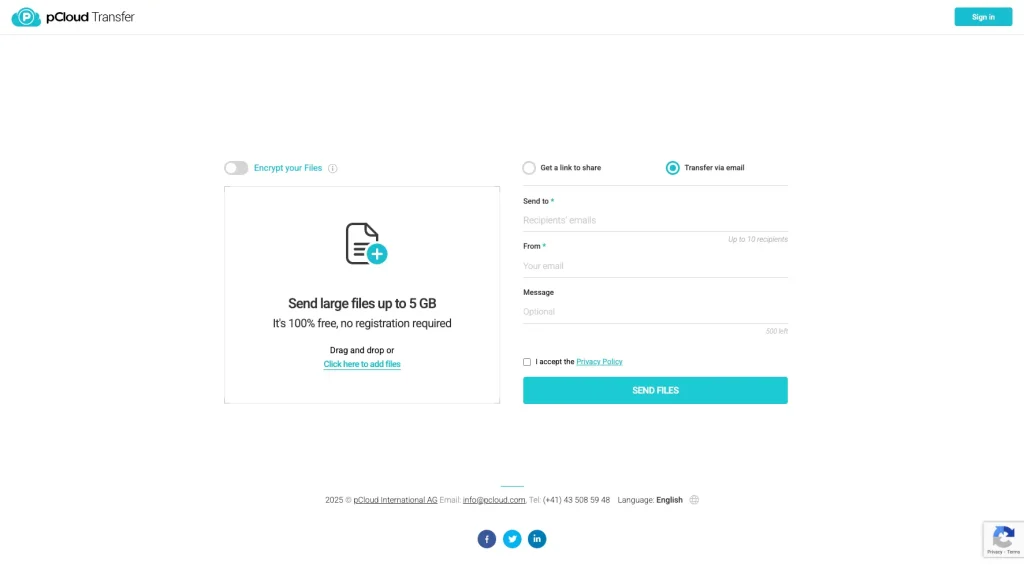Open the pCloud LinkedIn page icon

[537, 539]
